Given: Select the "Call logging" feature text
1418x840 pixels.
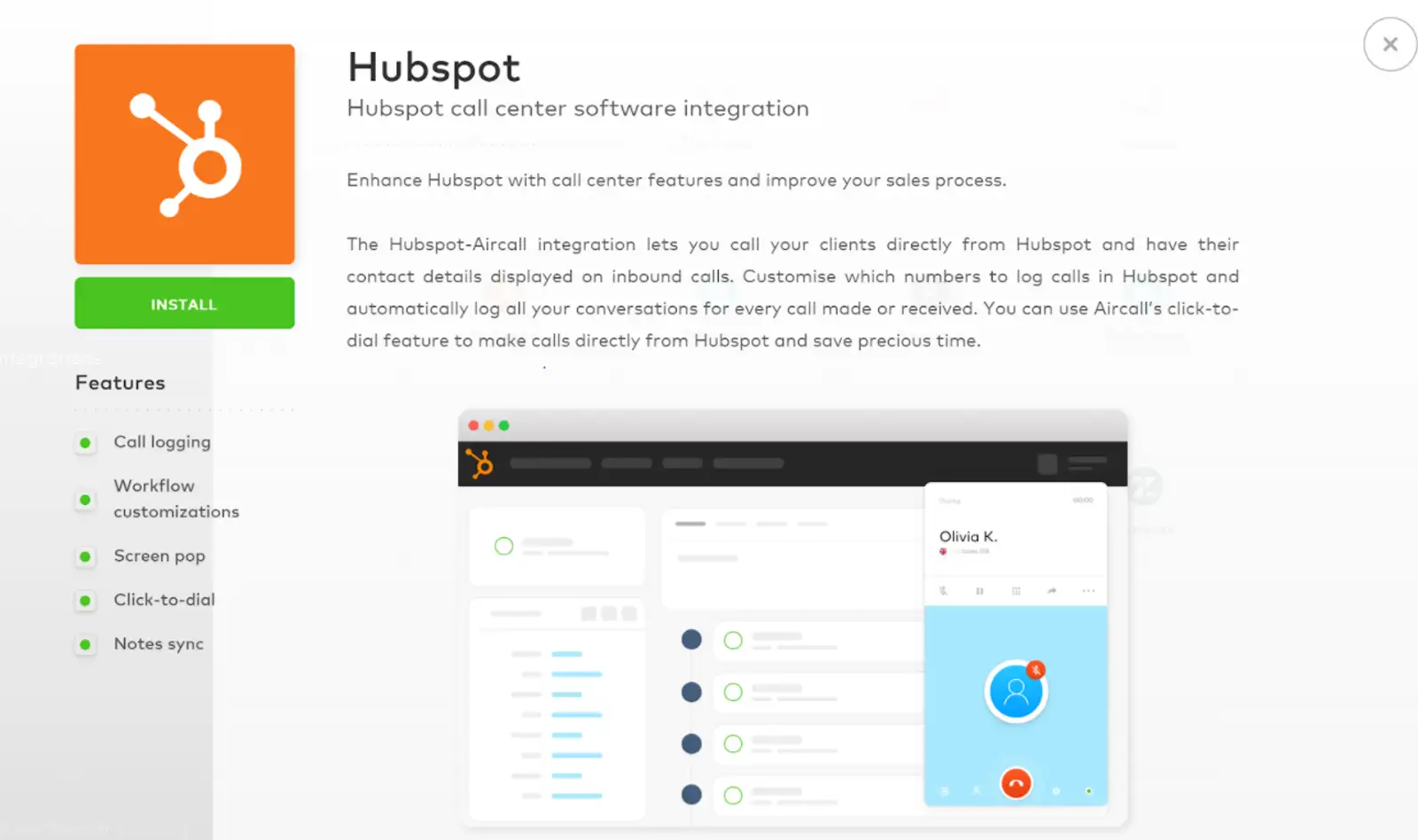Looking at the screenshot, I should click(x=162, y=442).
